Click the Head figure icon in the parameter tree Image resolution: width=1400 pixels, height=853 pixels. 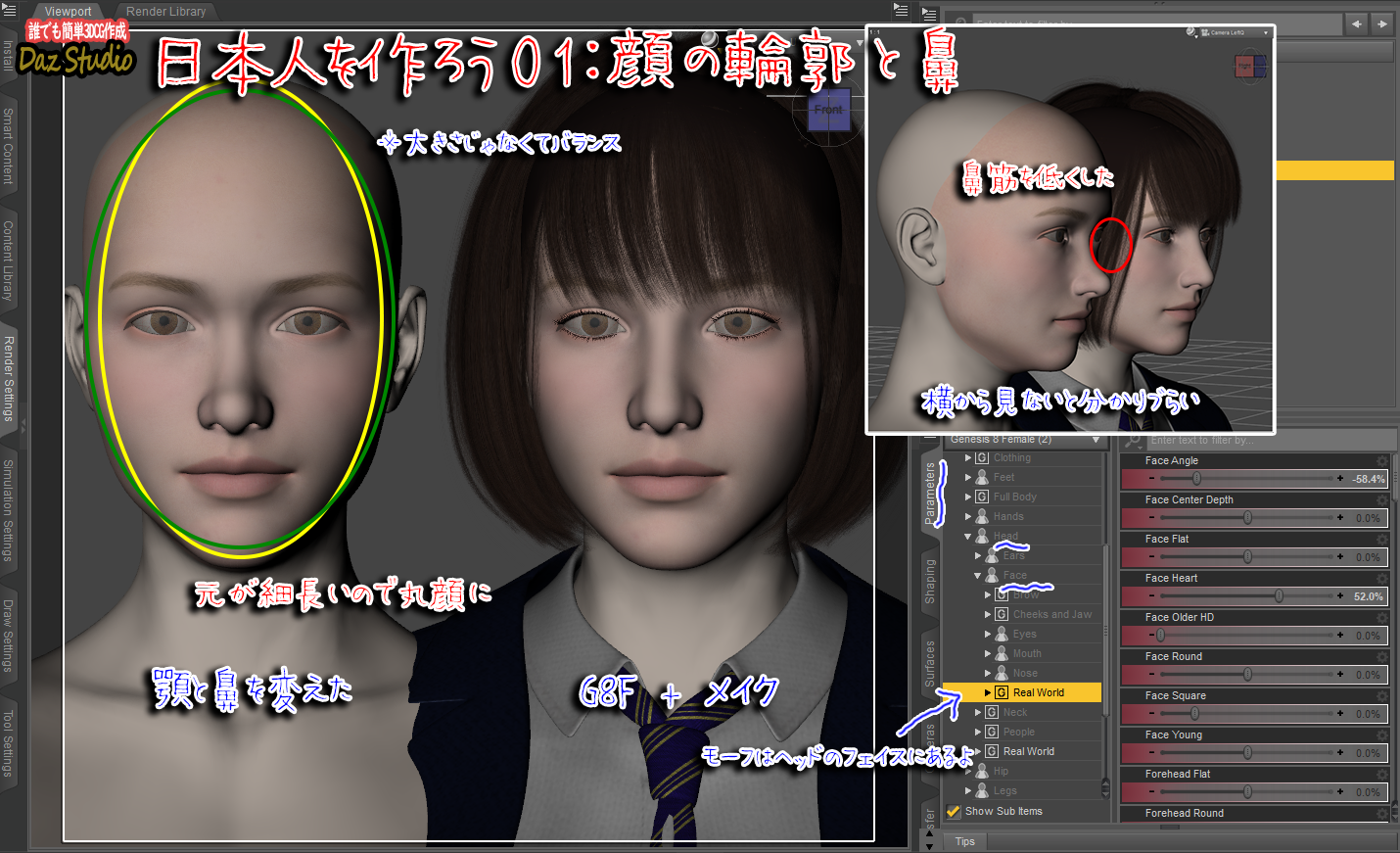(x=981, y=535)
